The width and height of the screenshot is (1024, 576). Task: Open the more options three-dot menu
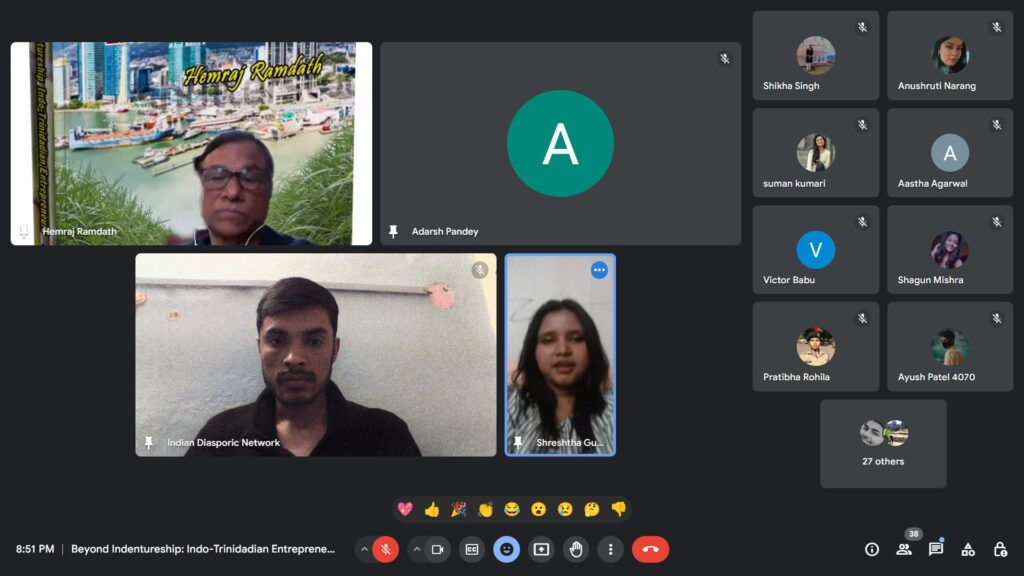[x=610, y=549]
